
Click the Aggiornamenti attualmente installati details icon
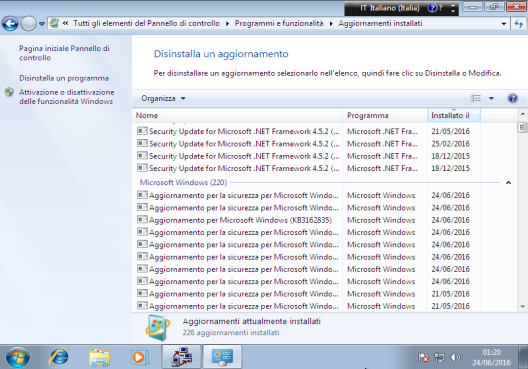158,327
